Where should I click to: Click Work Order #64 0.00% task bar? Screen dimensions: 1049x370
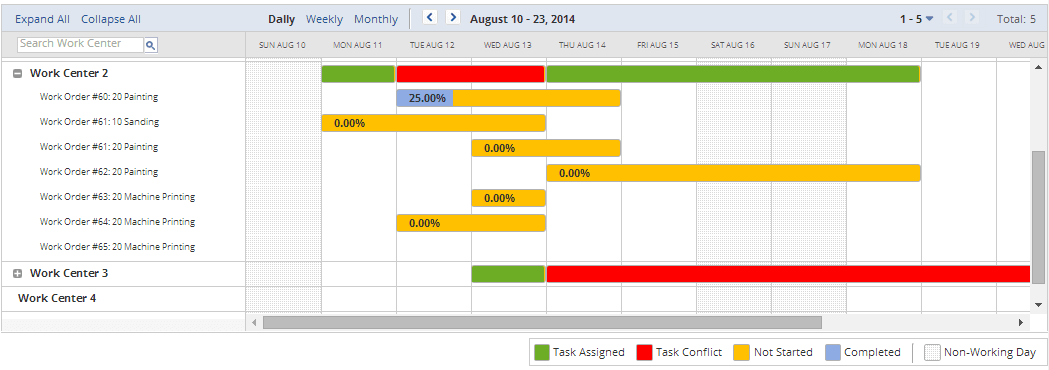click(471, 223)
